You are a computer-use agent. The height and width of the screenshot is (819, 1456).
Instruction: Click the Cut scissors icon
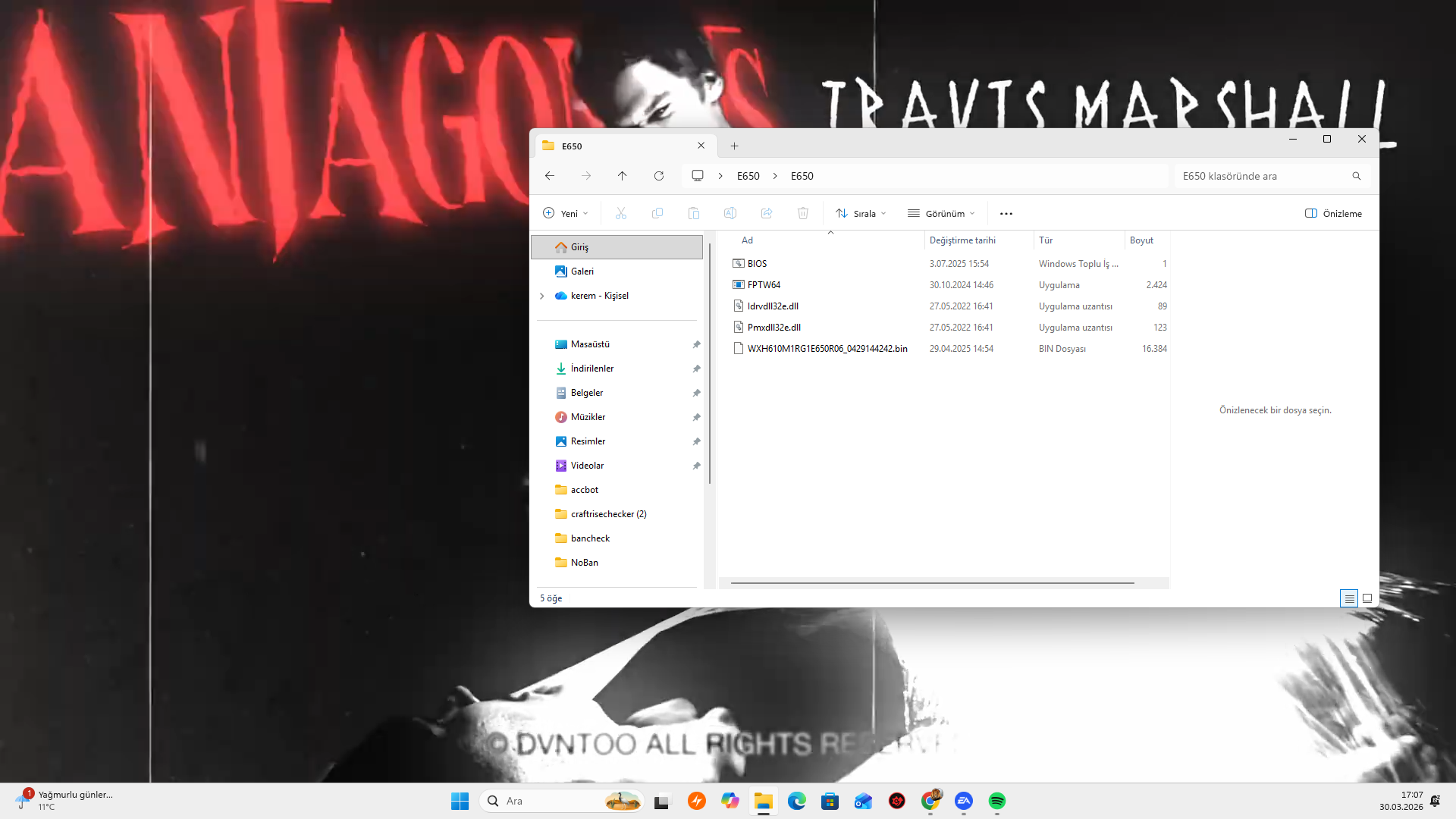[621, 214]
